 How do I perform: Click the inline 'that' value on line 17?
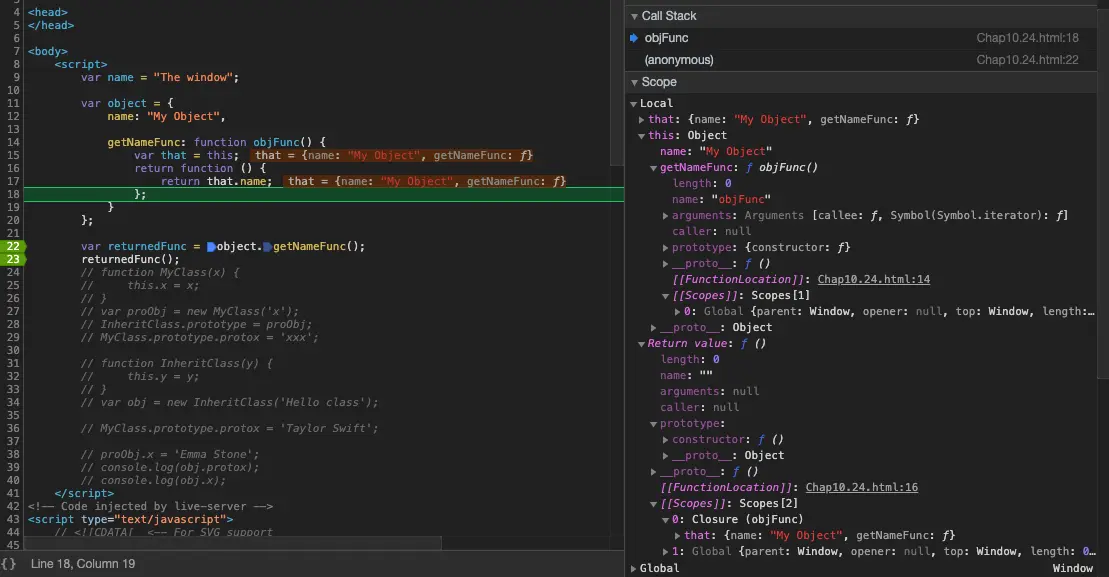point(426,182)
